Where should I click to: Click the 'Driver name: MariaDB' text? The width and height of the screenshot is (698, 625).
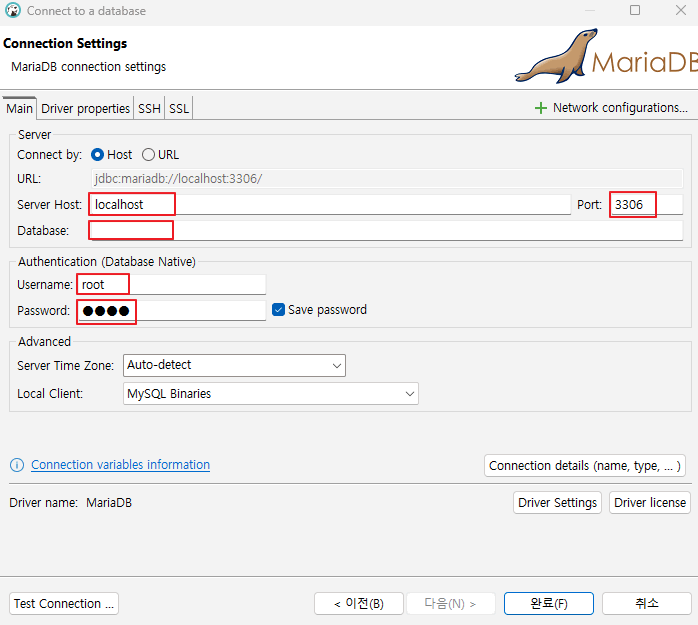click(x=71, y=503)
